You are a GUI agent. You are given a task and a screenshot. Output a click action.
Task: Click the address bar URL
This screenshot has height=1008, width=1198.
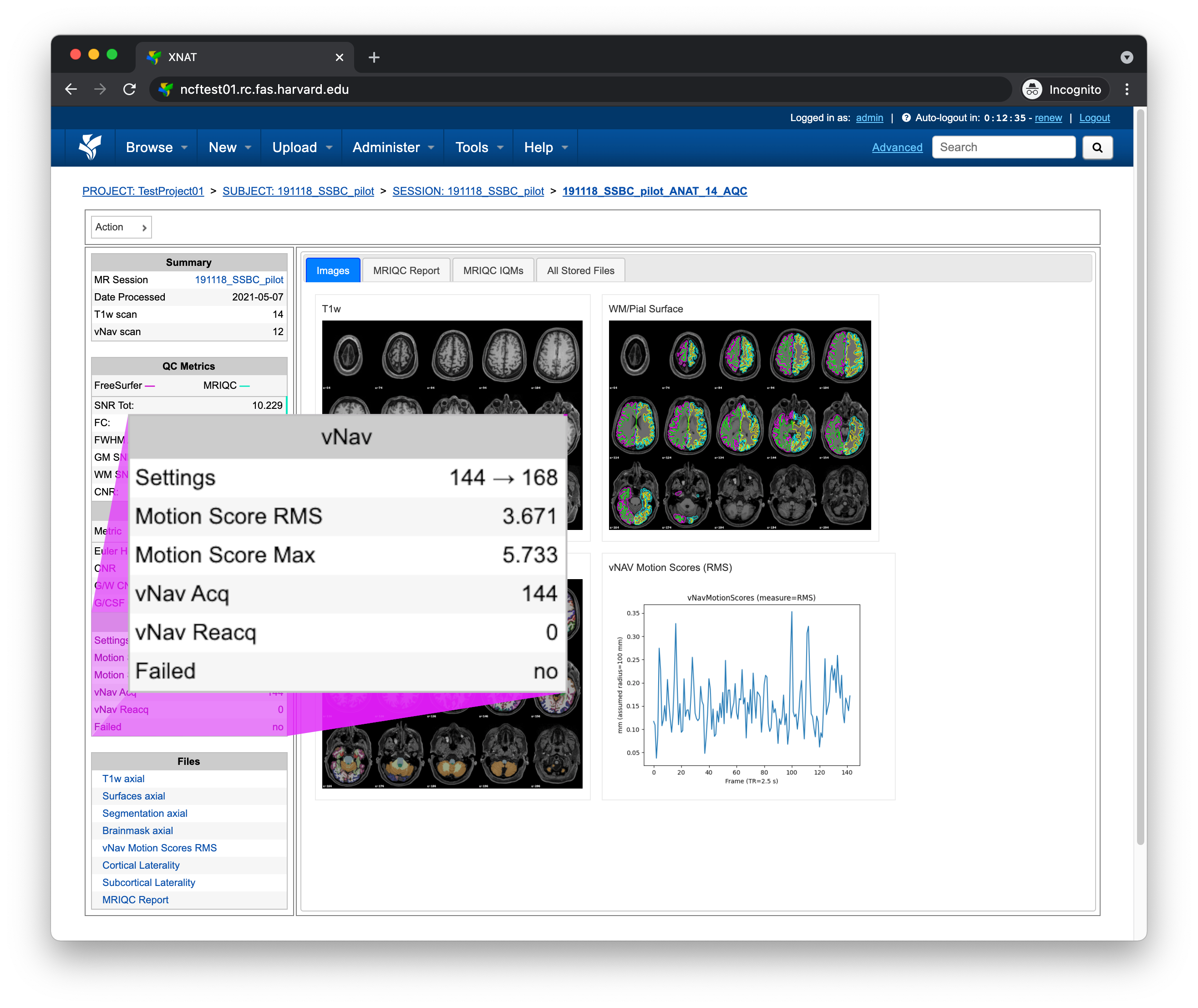click(264, 89)
